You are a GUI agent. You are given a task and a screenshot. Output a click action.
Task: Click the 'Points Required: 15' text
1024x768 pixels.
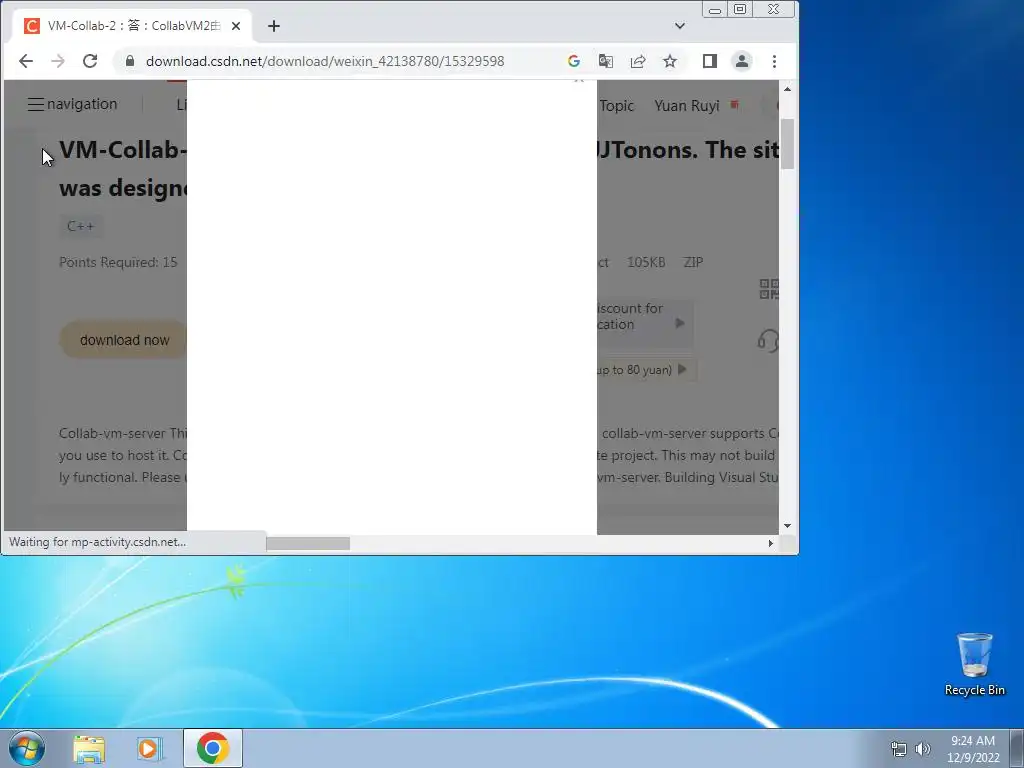click(x=118, y=262)
